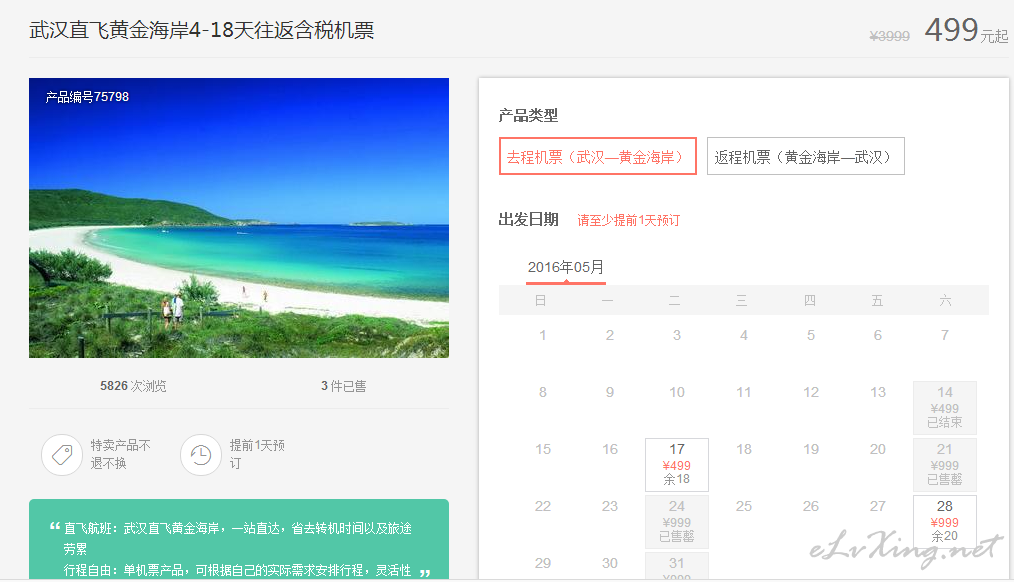Click the product title 武汉直飞黄金海岸4-18天往返含税机票
The height and width of the screenshot is (582, 1014).
click(x=202, y=30)
